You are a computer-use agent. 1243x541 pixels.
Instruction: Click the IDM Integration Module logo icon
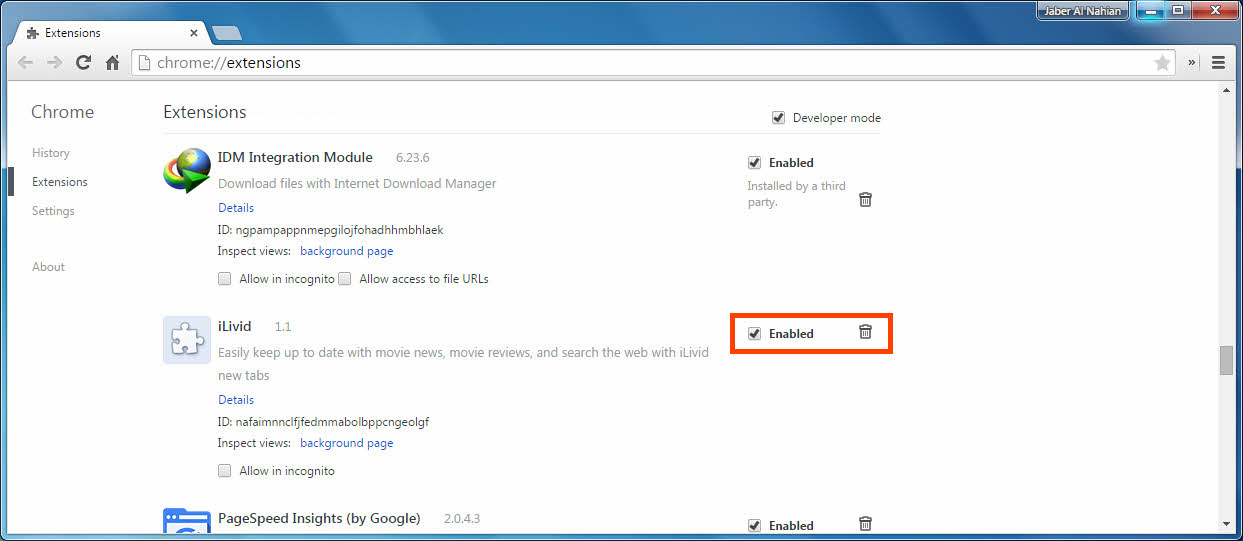(187, 171)
